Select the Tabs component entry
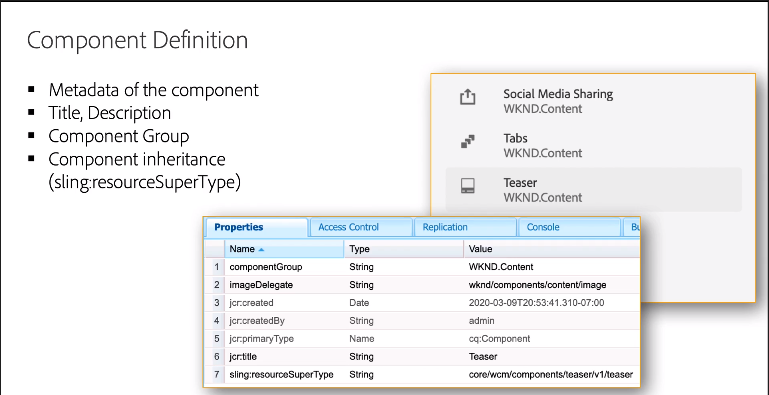Screen dimensions: 769x395 tap(593, 145)
